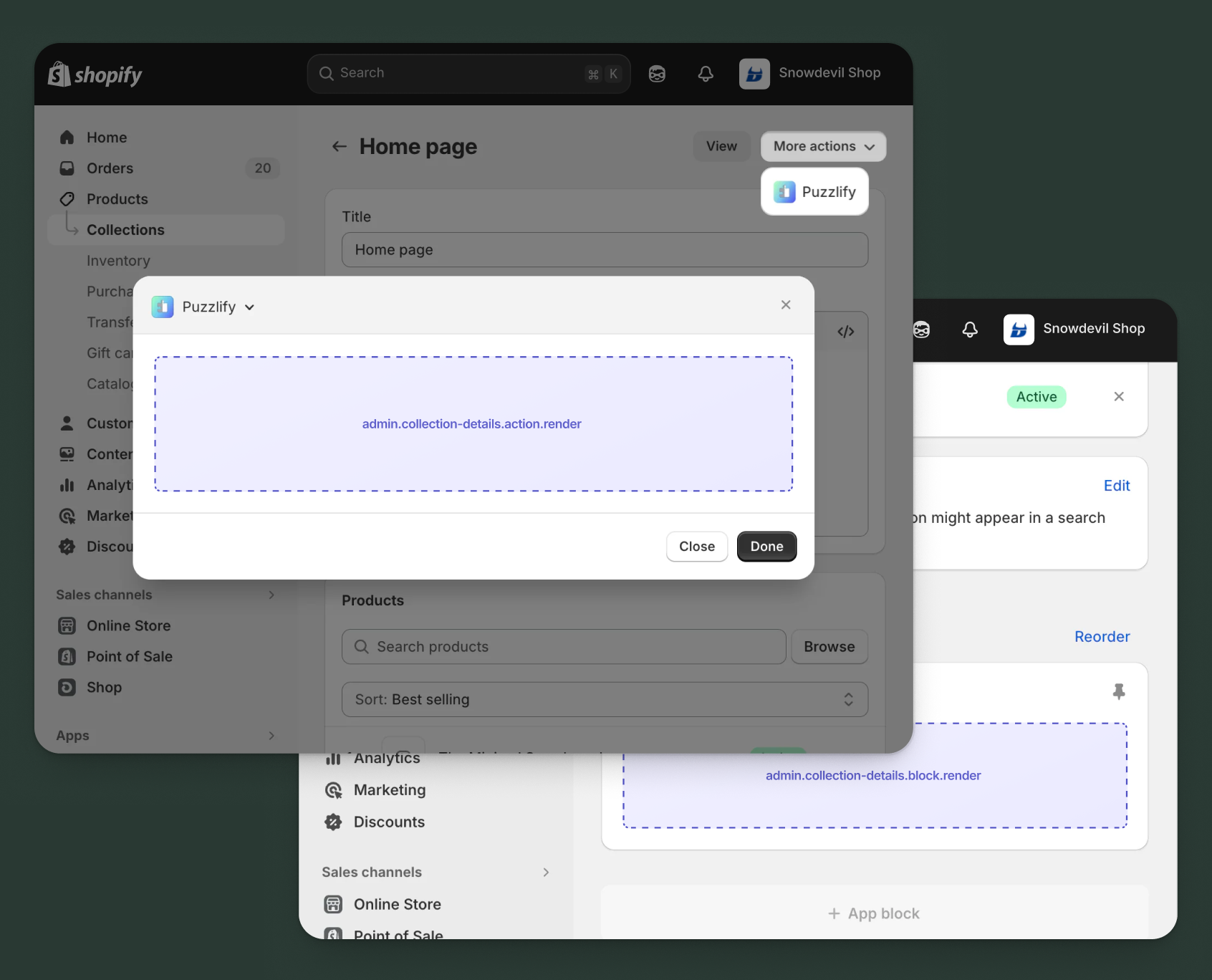Expand Sales channels in back window sidebar
The width and height of the screenshot is (1212, 980).
click(546, 872)
